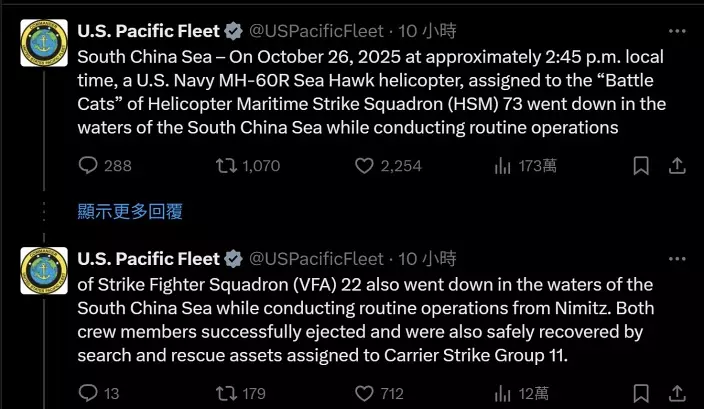Open the first tweet's 10 小時 timestamp

pyautogui.click(x=427, y=33)
